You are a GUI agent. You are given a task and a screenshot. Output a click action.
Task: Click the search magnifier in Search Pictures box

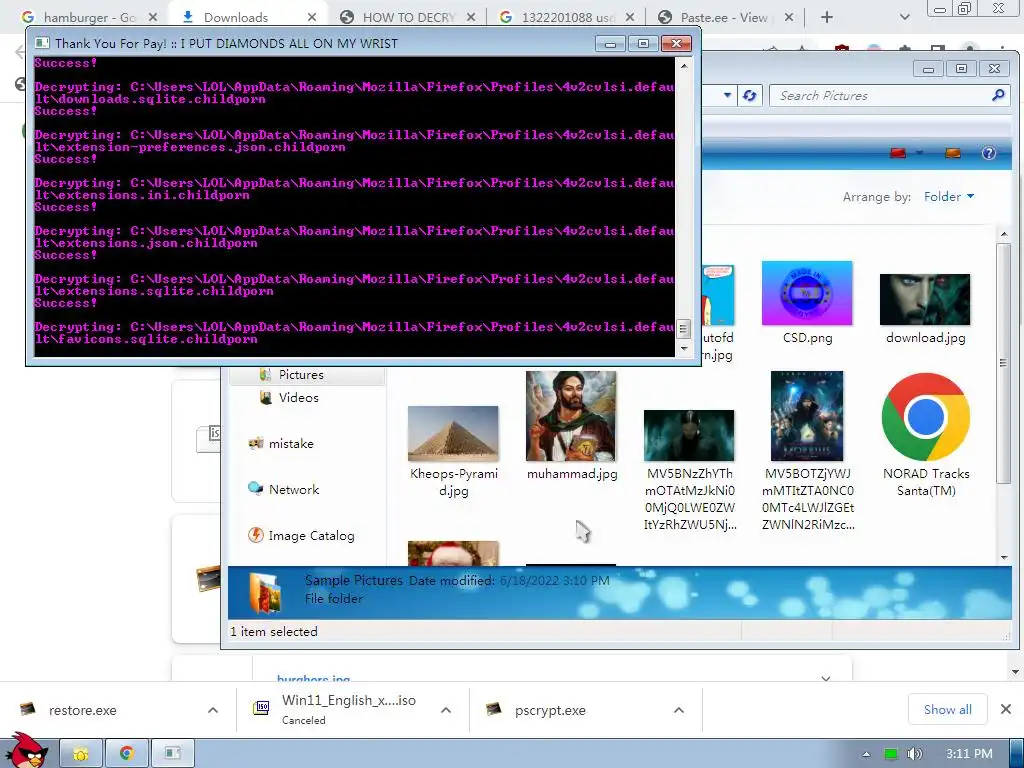point(997,95)
